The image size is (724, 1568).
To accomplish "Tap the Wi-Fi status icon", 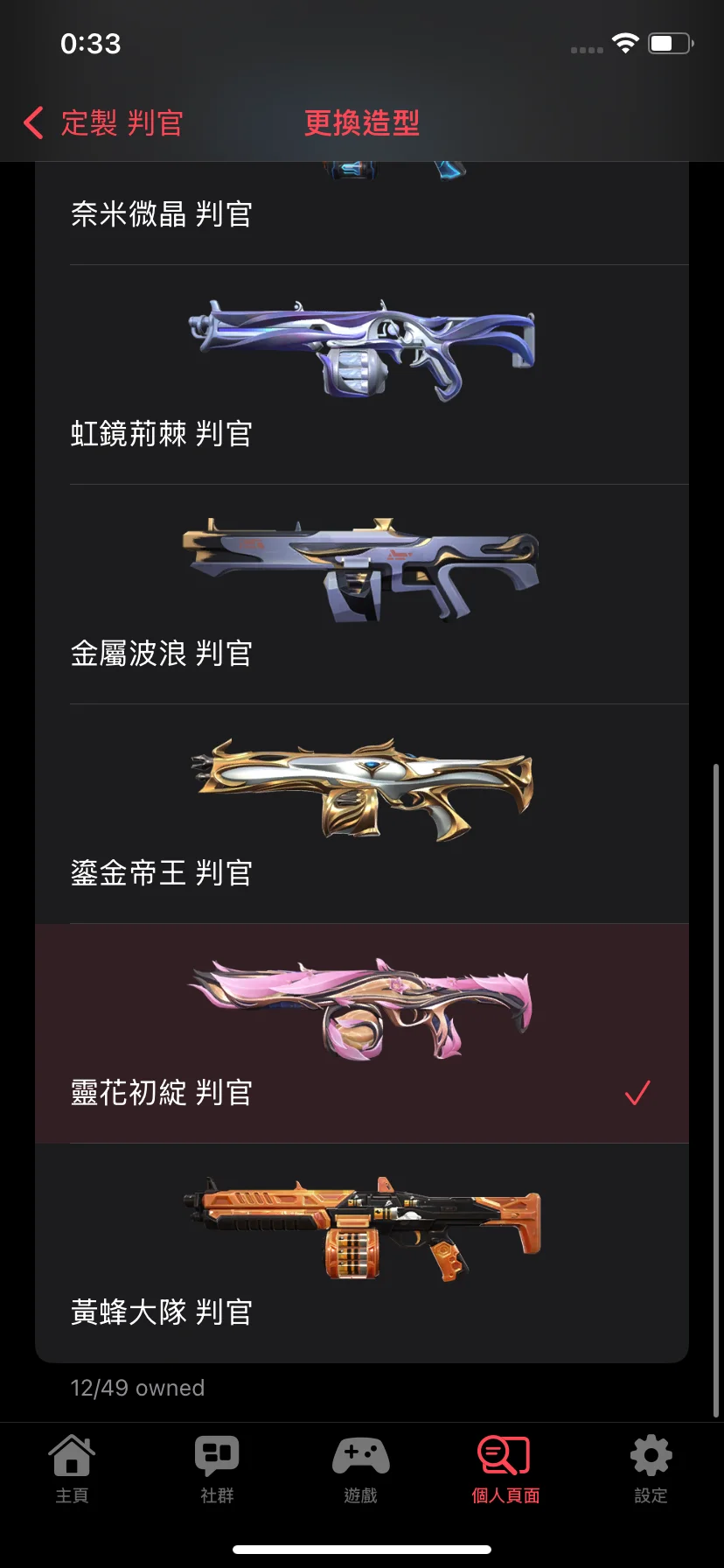I will tap(625, 43).
